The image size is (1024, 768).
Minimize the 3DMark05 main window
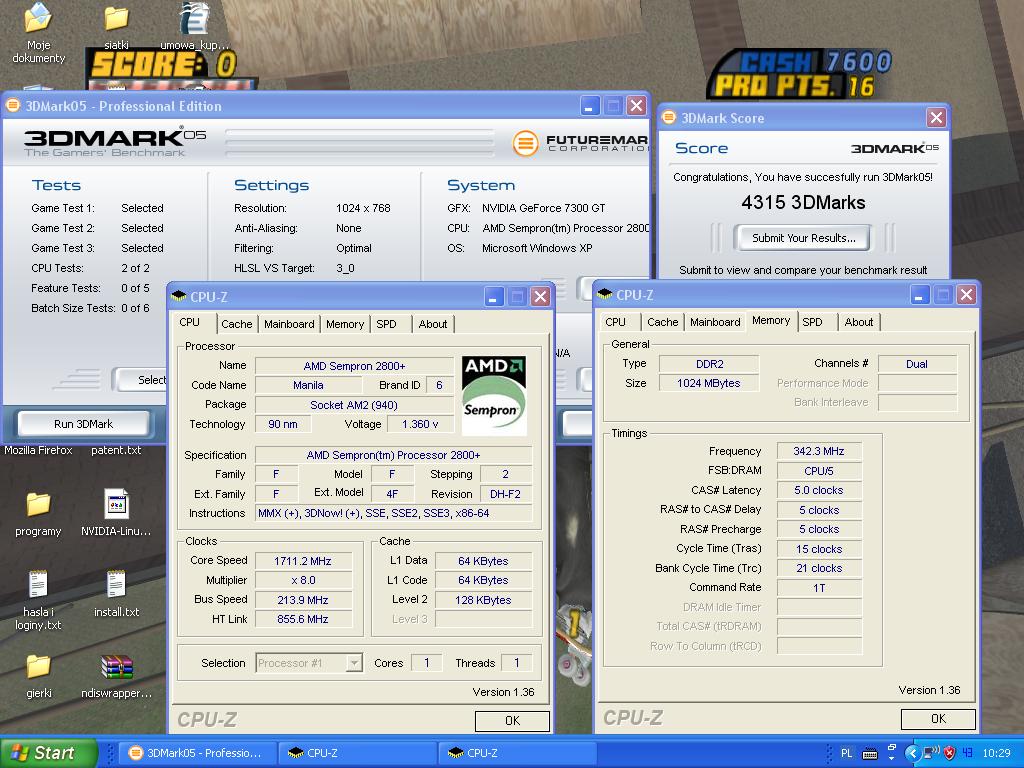click(x=589, y=106)
